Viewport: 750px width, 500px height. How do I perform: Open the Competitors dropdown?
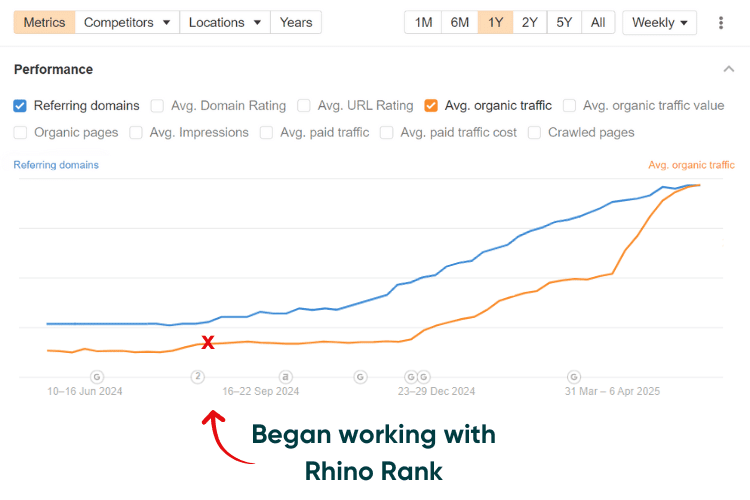click(127, 22)
